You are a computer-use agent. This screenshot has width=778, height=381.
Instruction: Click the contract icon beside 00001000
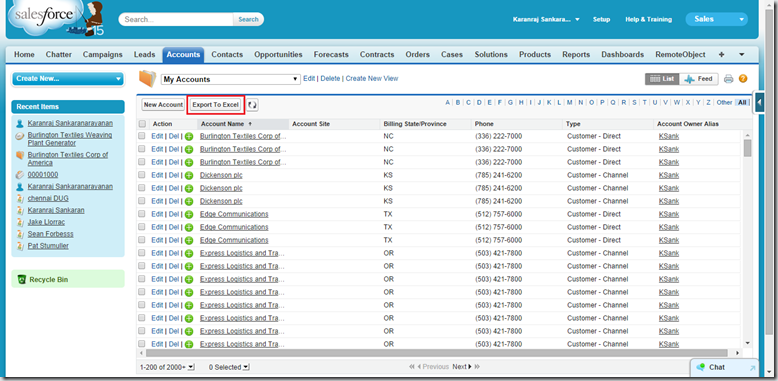point(20,175)
